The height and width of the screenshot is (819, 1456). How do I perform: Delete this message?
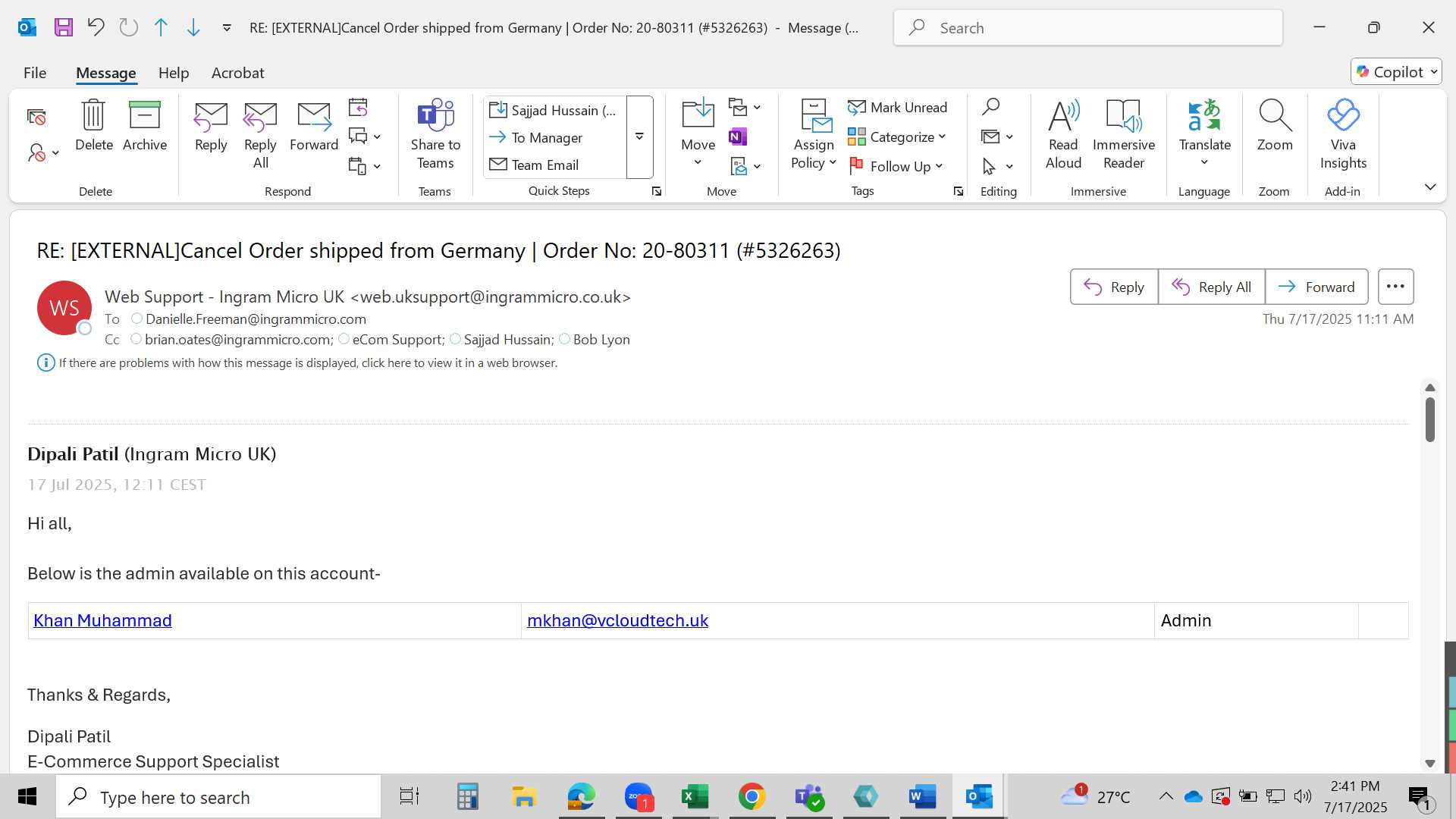94,126
